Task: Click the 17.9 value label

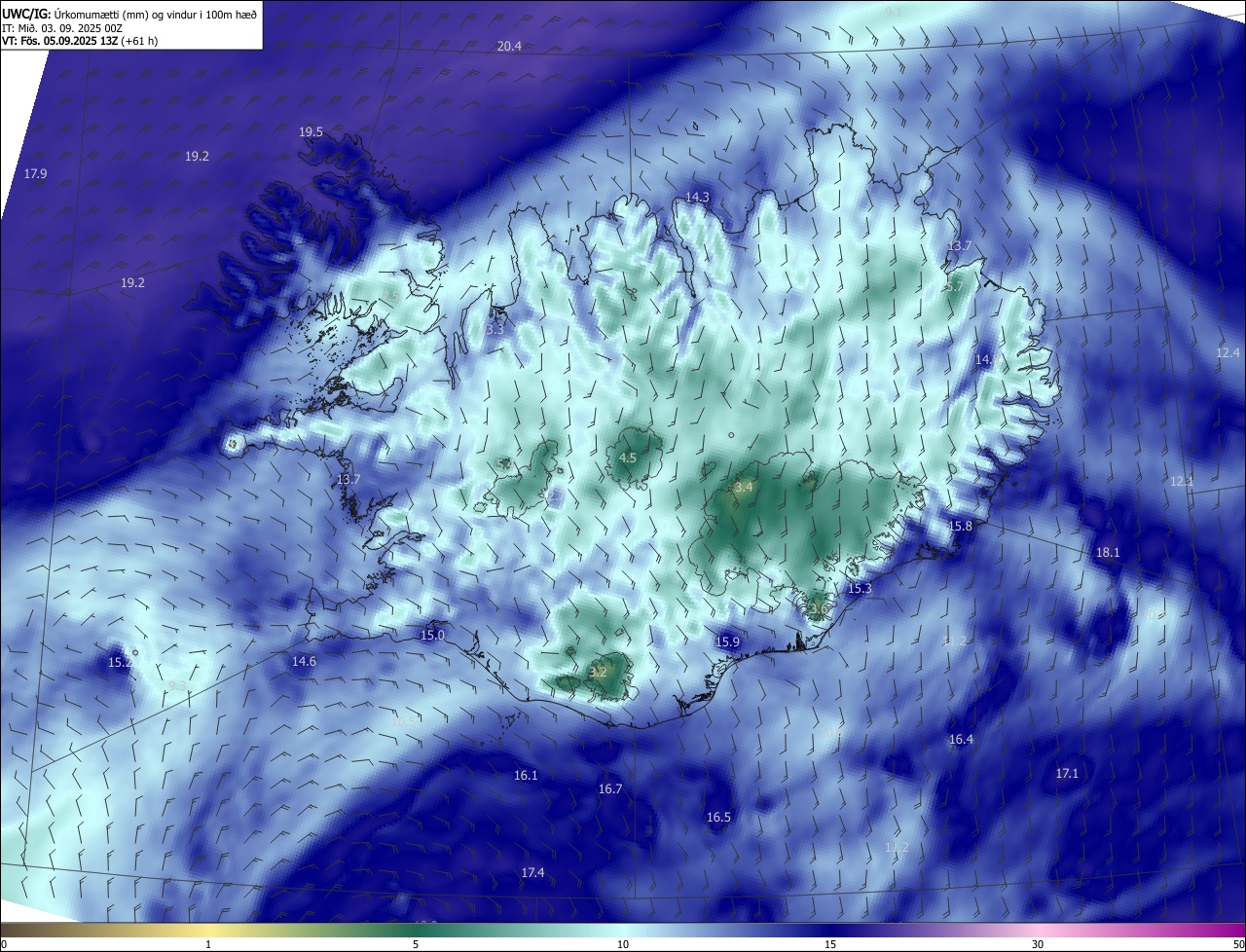Action: click(35, 174)
